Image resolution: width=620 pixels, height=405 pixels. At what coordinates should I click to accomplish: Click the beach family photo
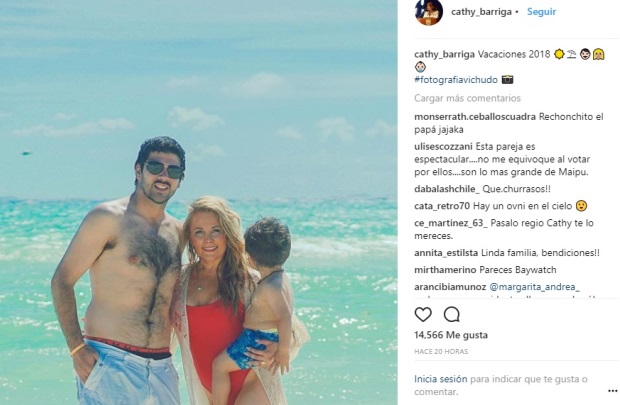point(198,202)
